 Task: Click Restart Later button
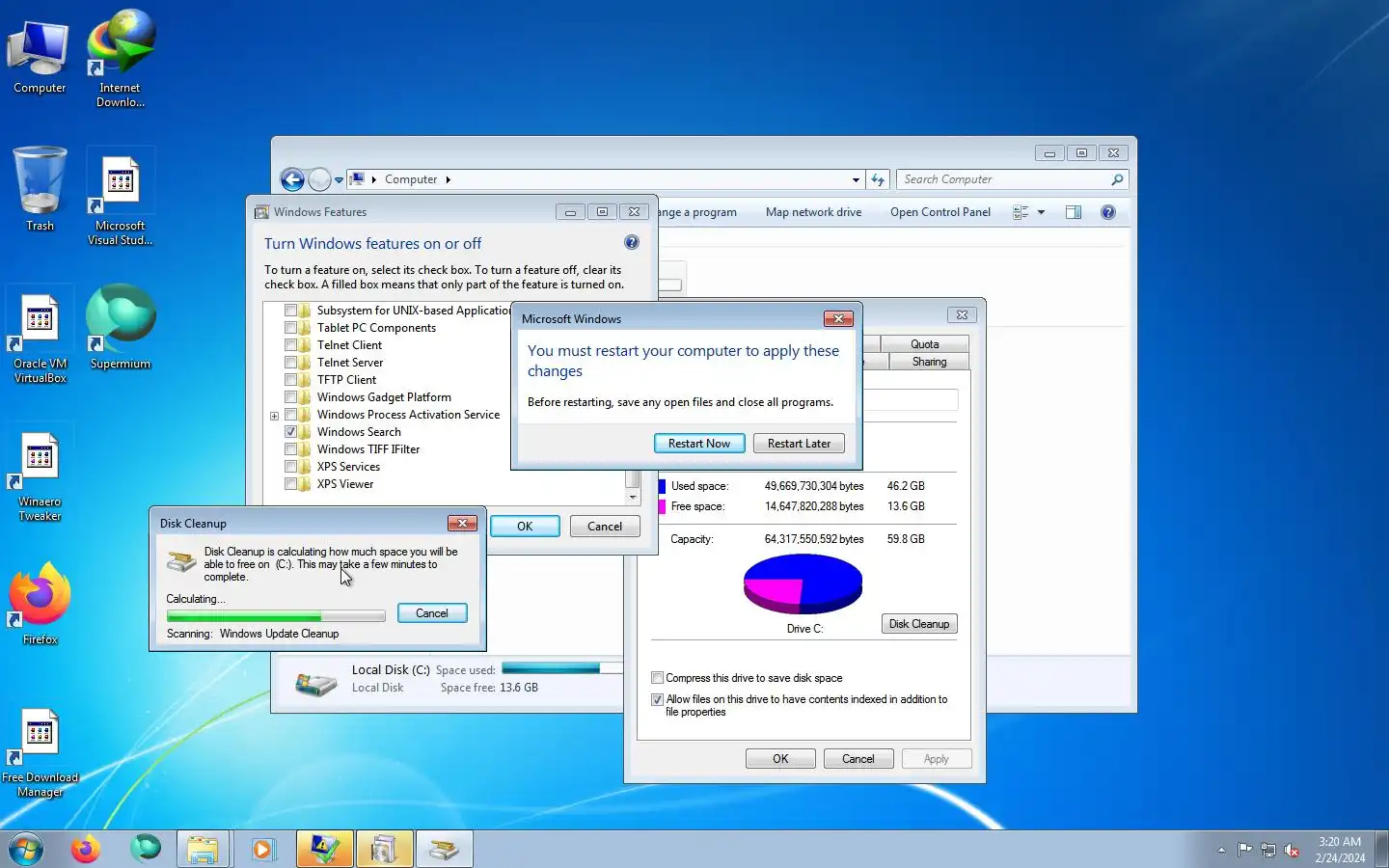point(799,444)
